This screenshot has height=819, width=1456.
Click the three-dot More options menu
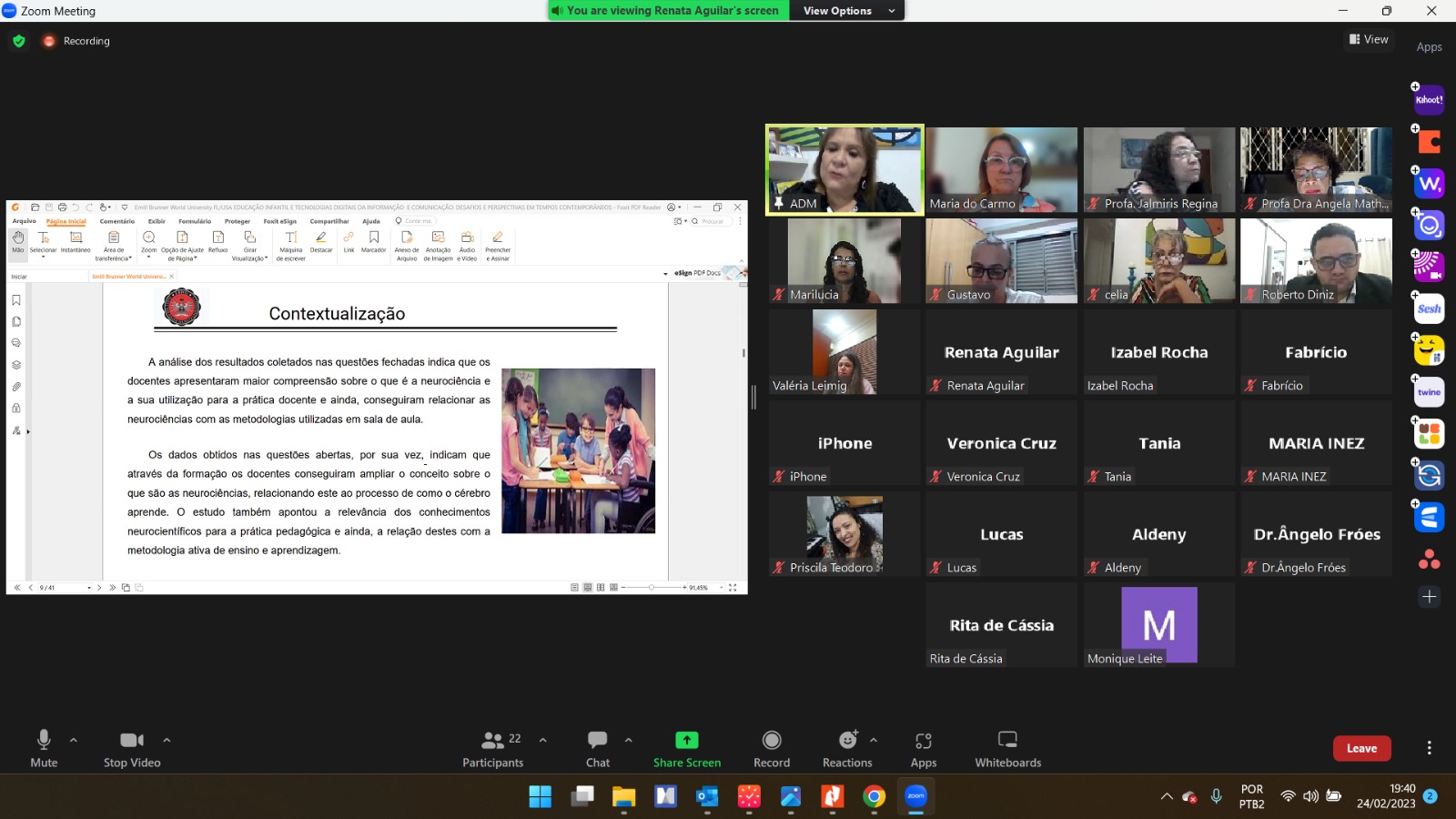tap(1429, 748)
